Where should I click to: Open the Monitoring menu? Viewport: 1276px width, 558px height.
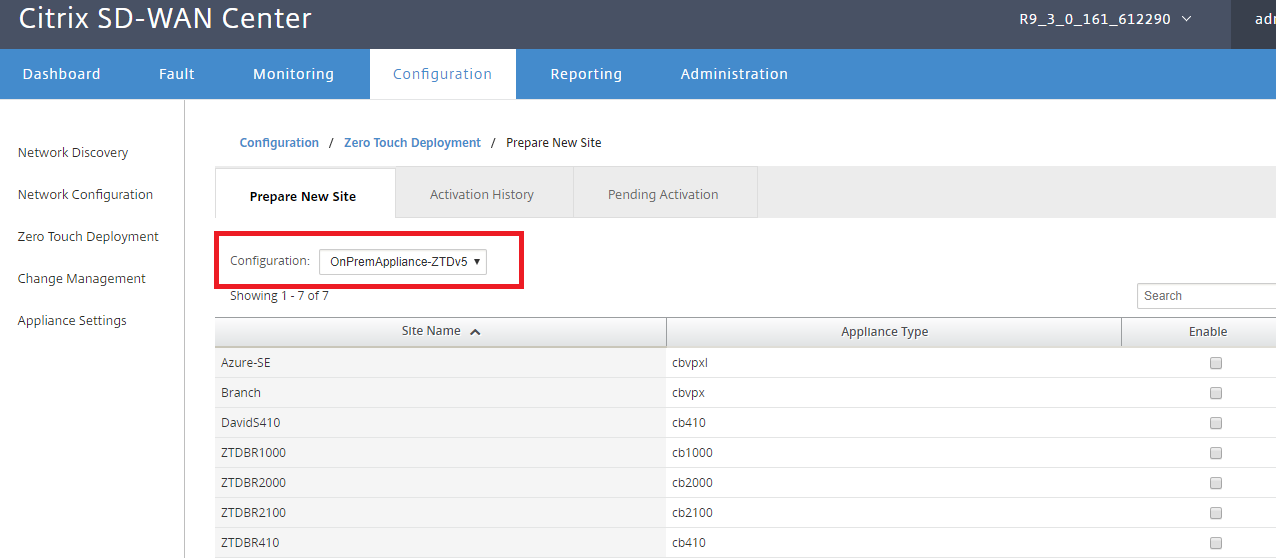point(293,74)
